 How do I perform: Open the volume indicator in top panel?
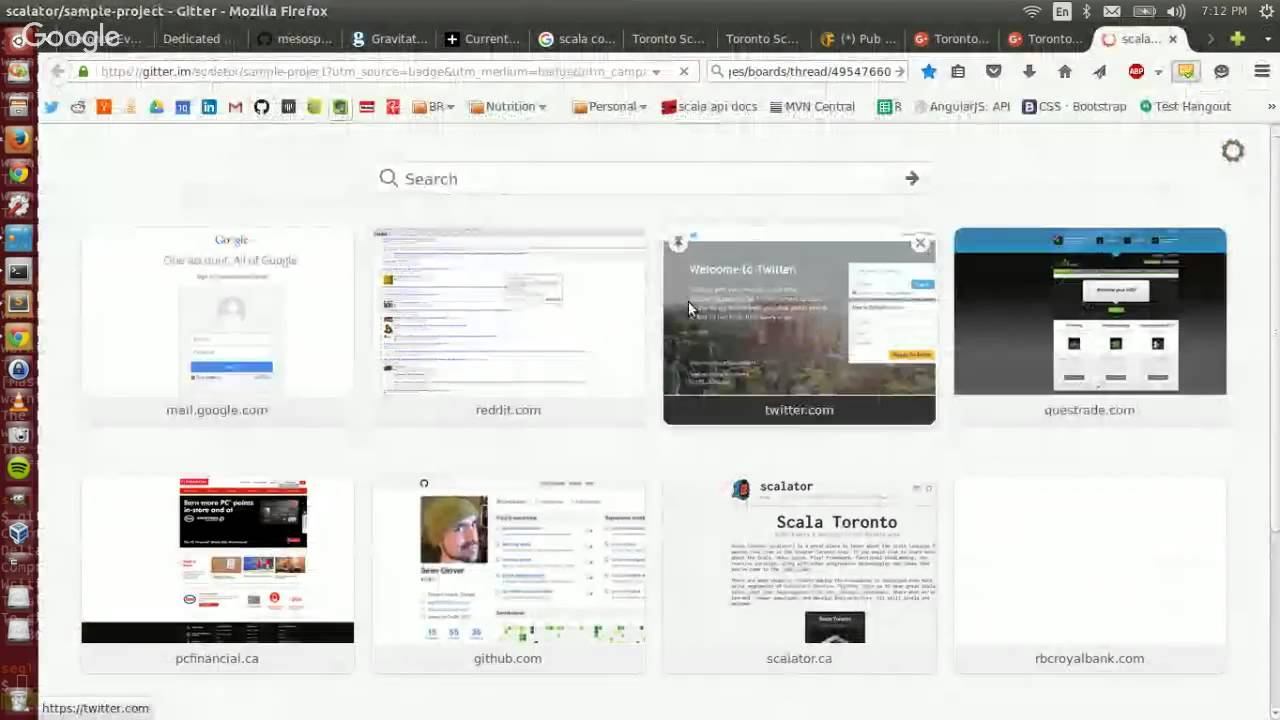coord(1176,11)
